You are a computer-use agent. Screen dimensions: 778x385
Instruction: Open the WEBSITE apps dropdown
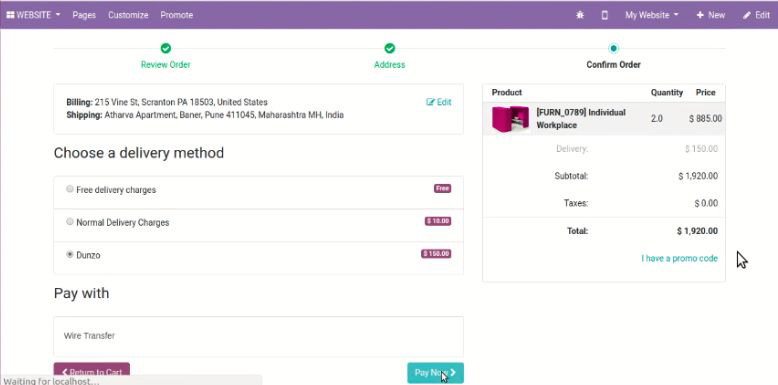click(33, 15)
